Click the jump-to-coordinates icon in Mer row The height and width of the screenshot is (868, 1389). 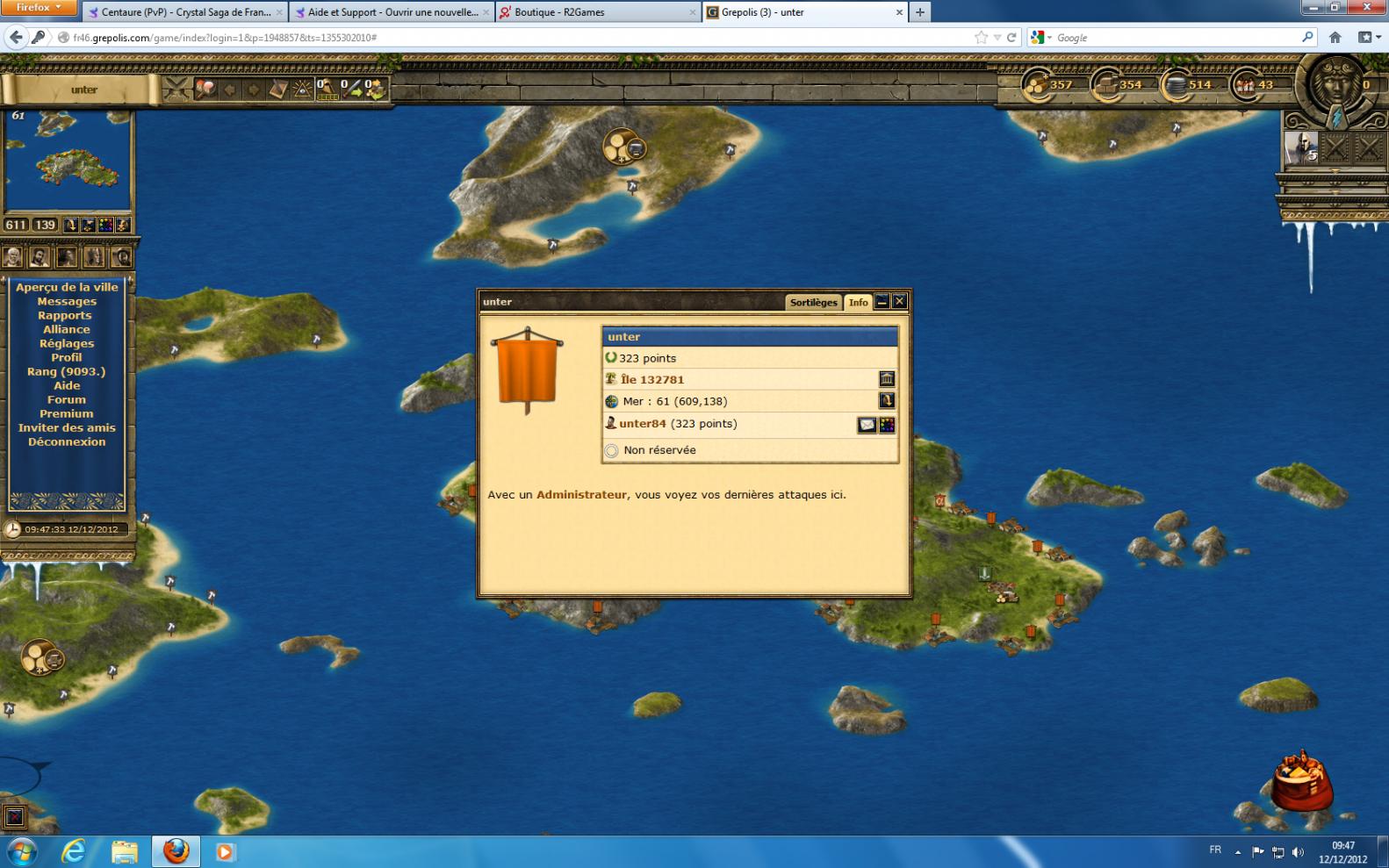point(887,401)
